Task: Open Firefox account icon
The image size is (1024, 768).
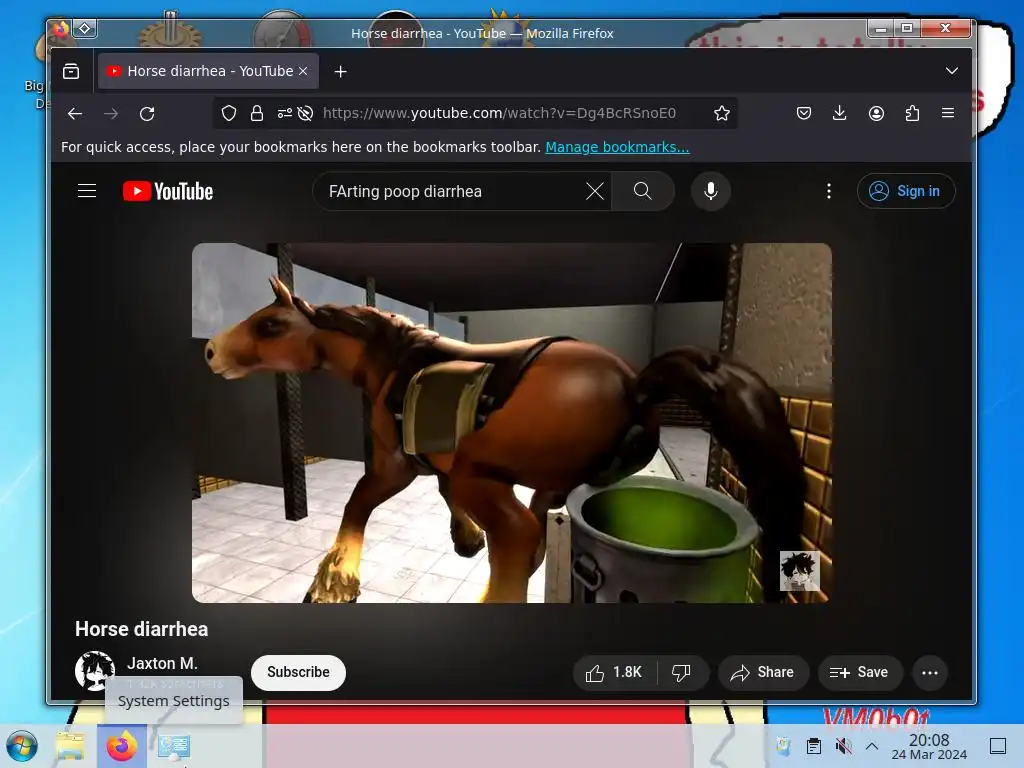Action: click(x=876, y=113)
